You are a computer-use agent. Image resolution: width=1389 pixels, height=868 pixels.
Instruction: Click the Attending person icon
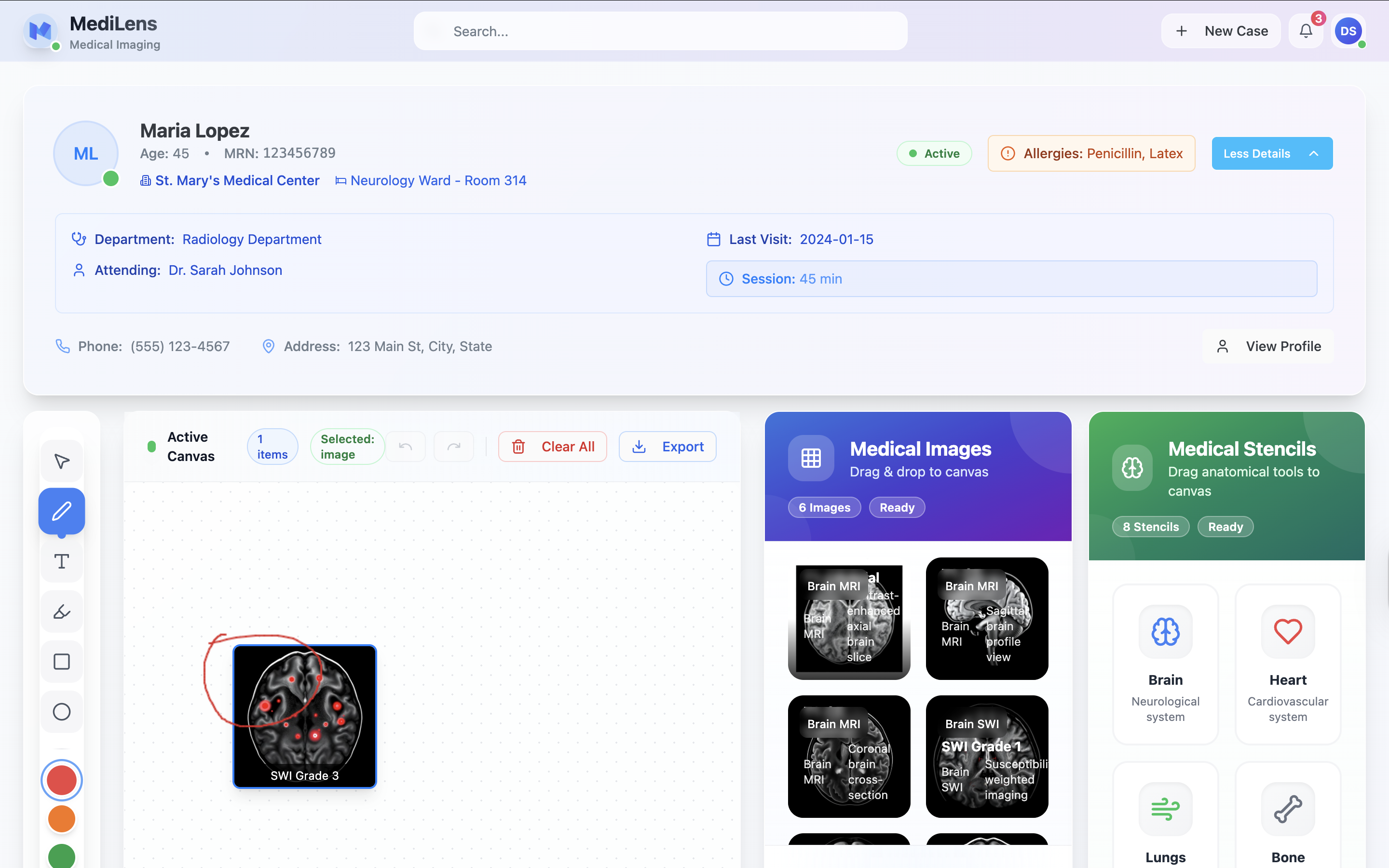[x=79, y=270]
